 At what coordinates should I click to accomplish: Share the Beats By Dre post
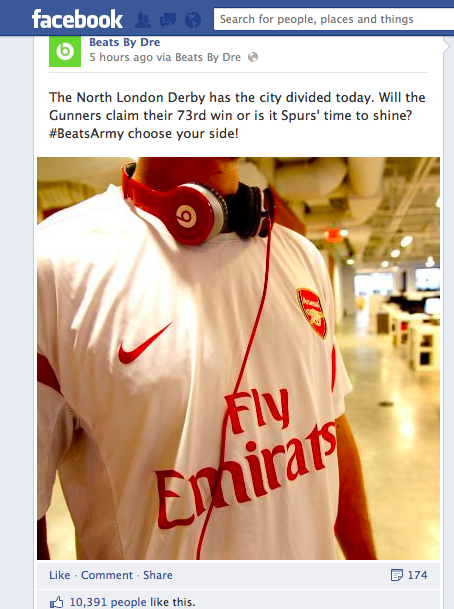point(158,575)
